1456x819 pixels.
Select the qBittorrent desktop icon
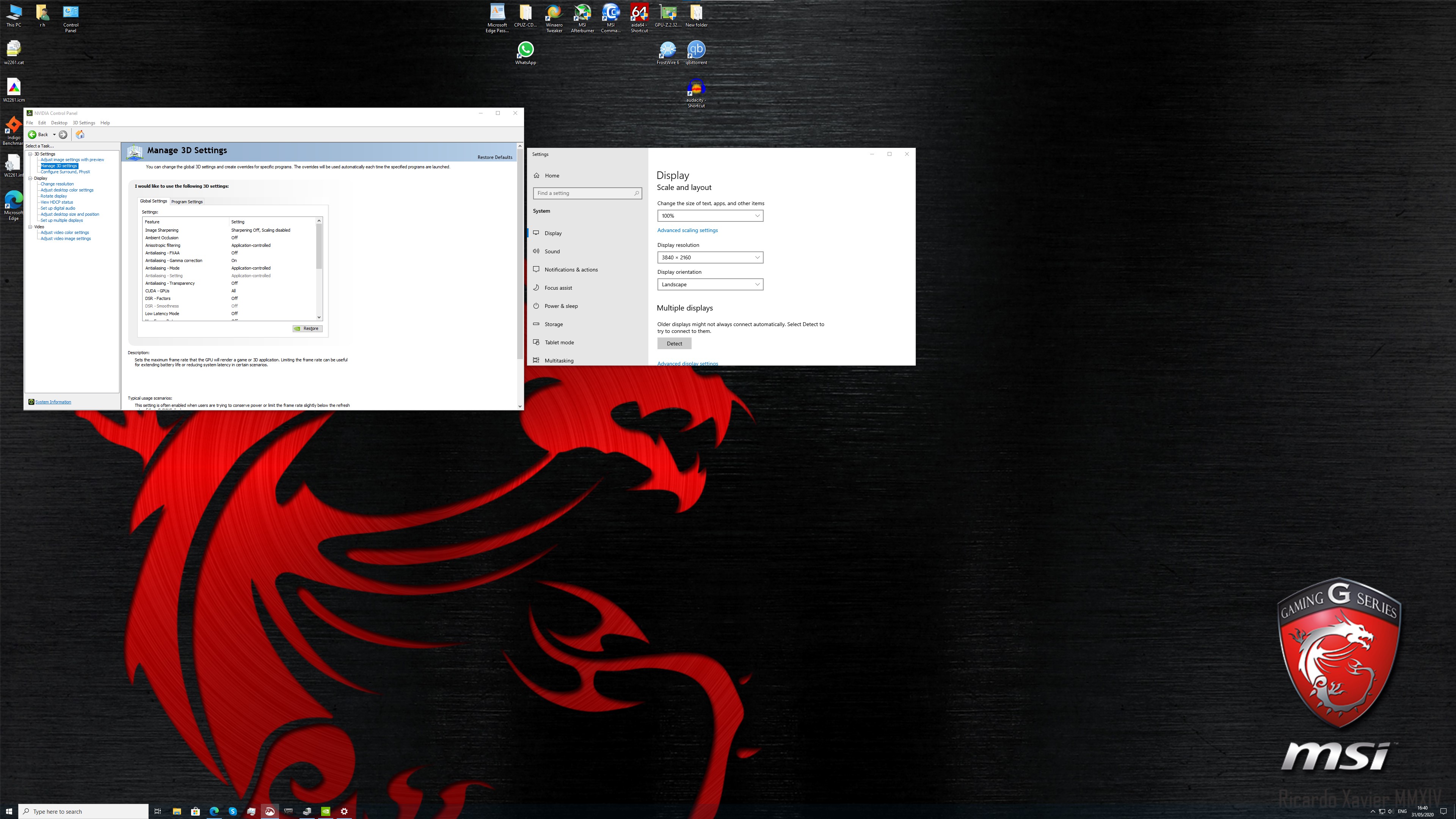pyautogui.click(x=697, y=53)
